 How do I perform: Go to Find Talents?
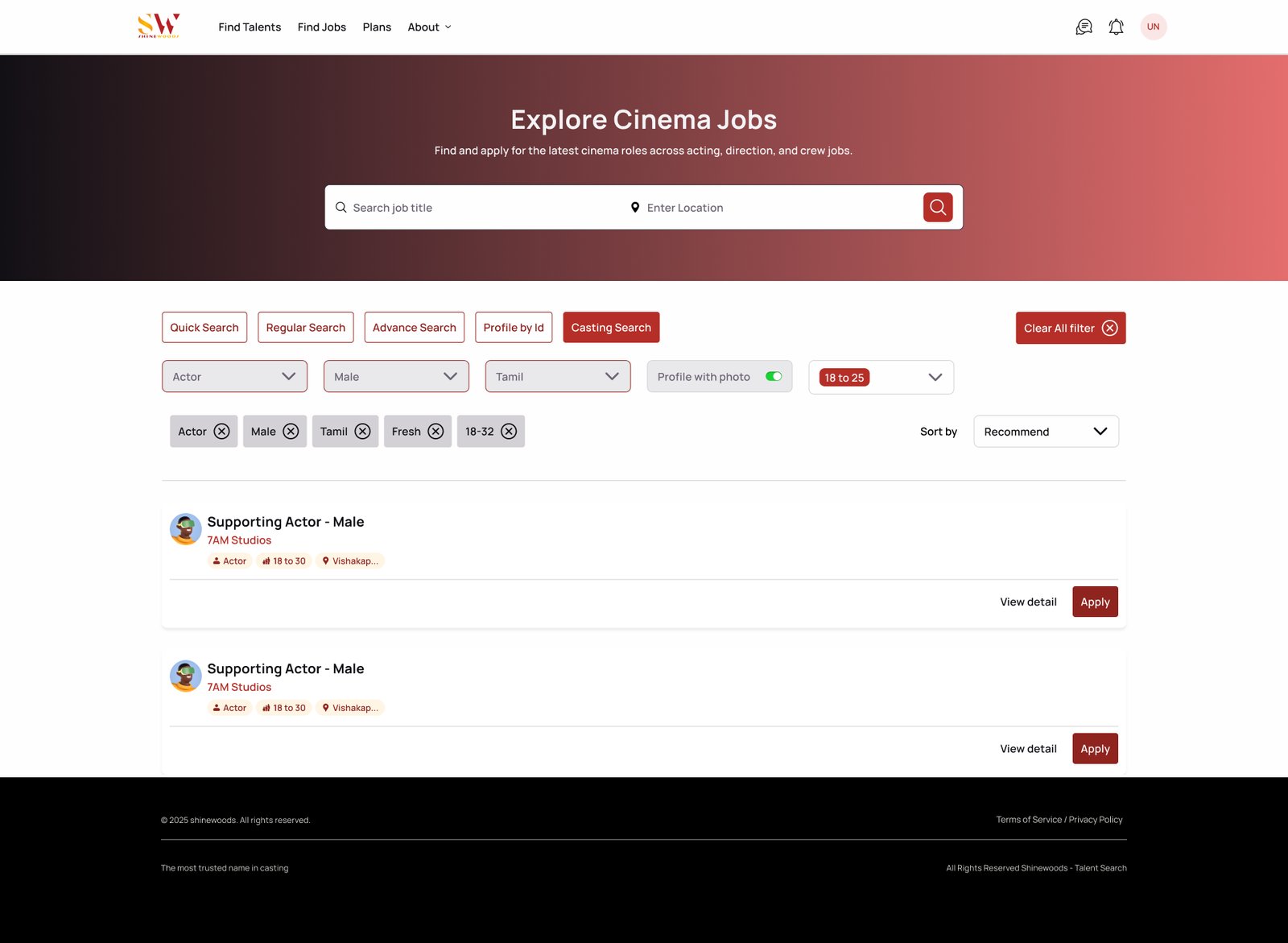click(x=250, y=27)
